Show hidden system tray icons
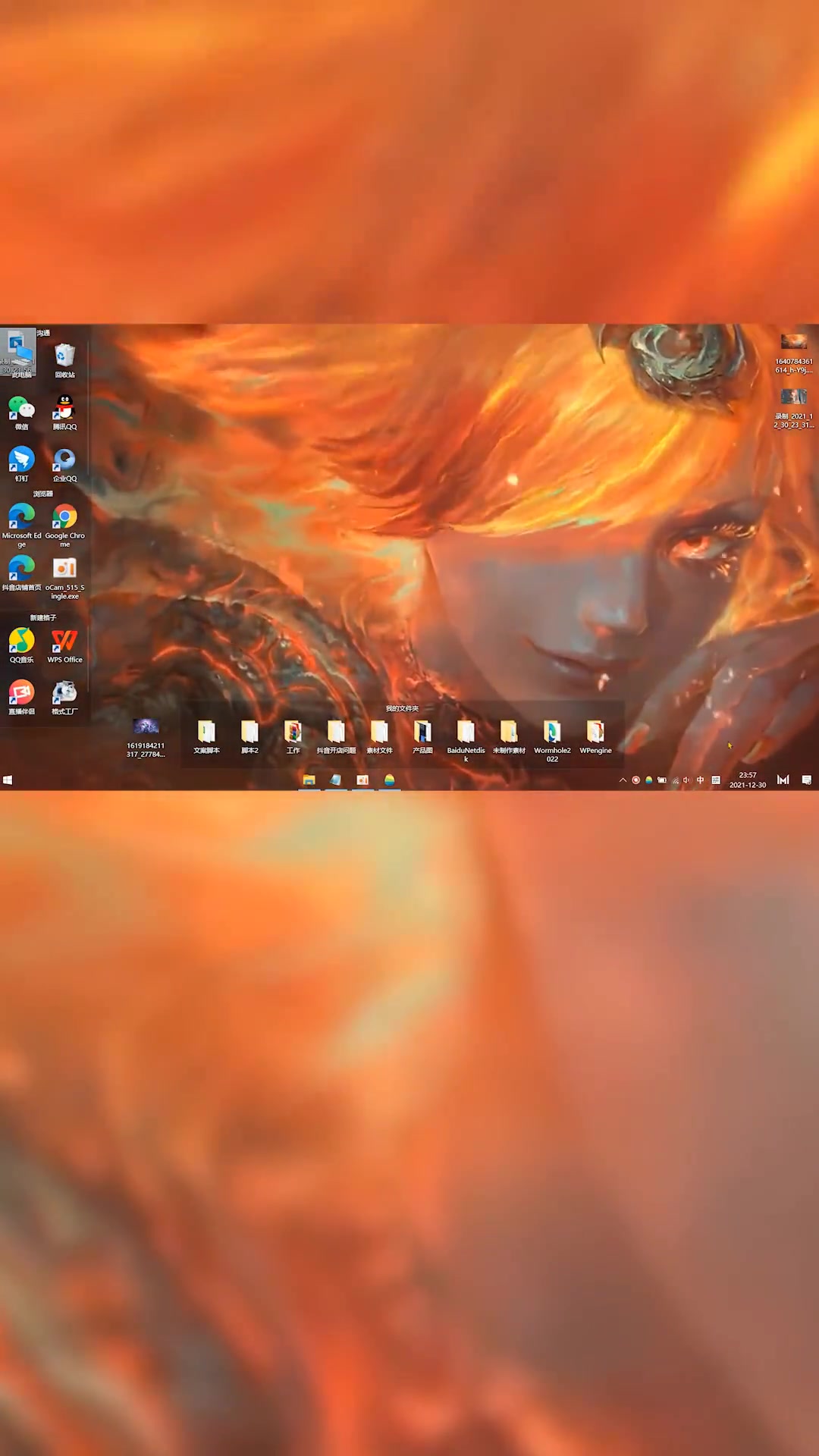Image resolution: width=819 pixels, height=1456 pixels. click(623, 780)
